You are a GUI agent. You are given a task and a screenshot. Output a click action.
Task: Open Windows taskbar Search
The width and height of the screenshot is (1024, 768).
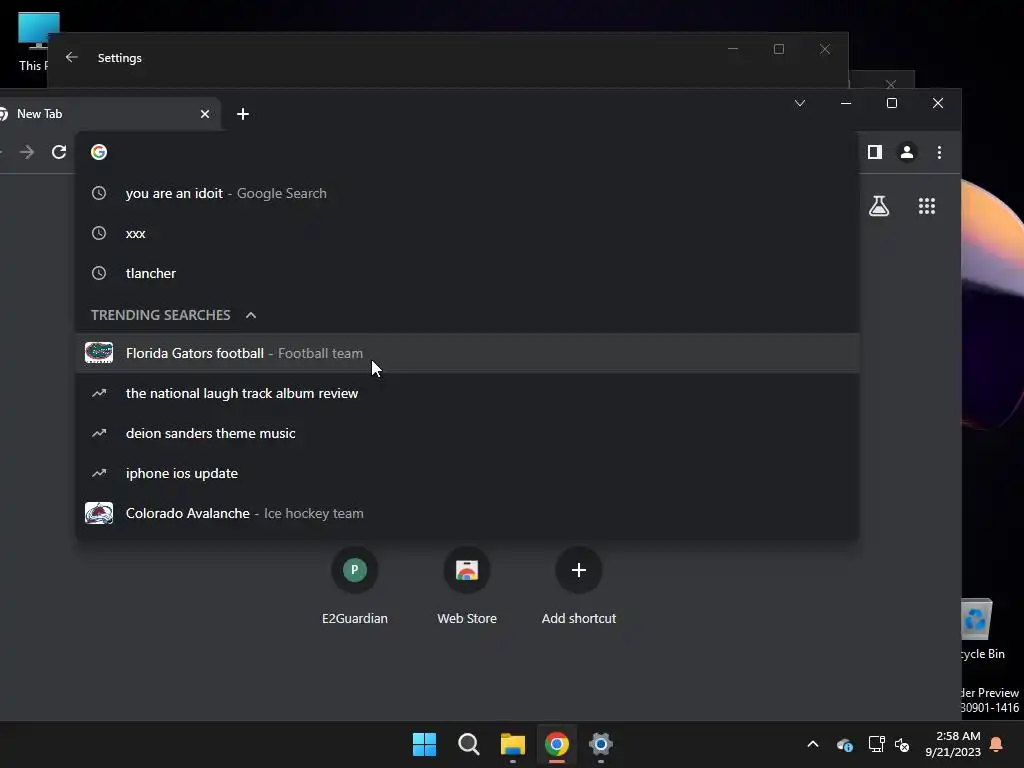coord(468,744)
